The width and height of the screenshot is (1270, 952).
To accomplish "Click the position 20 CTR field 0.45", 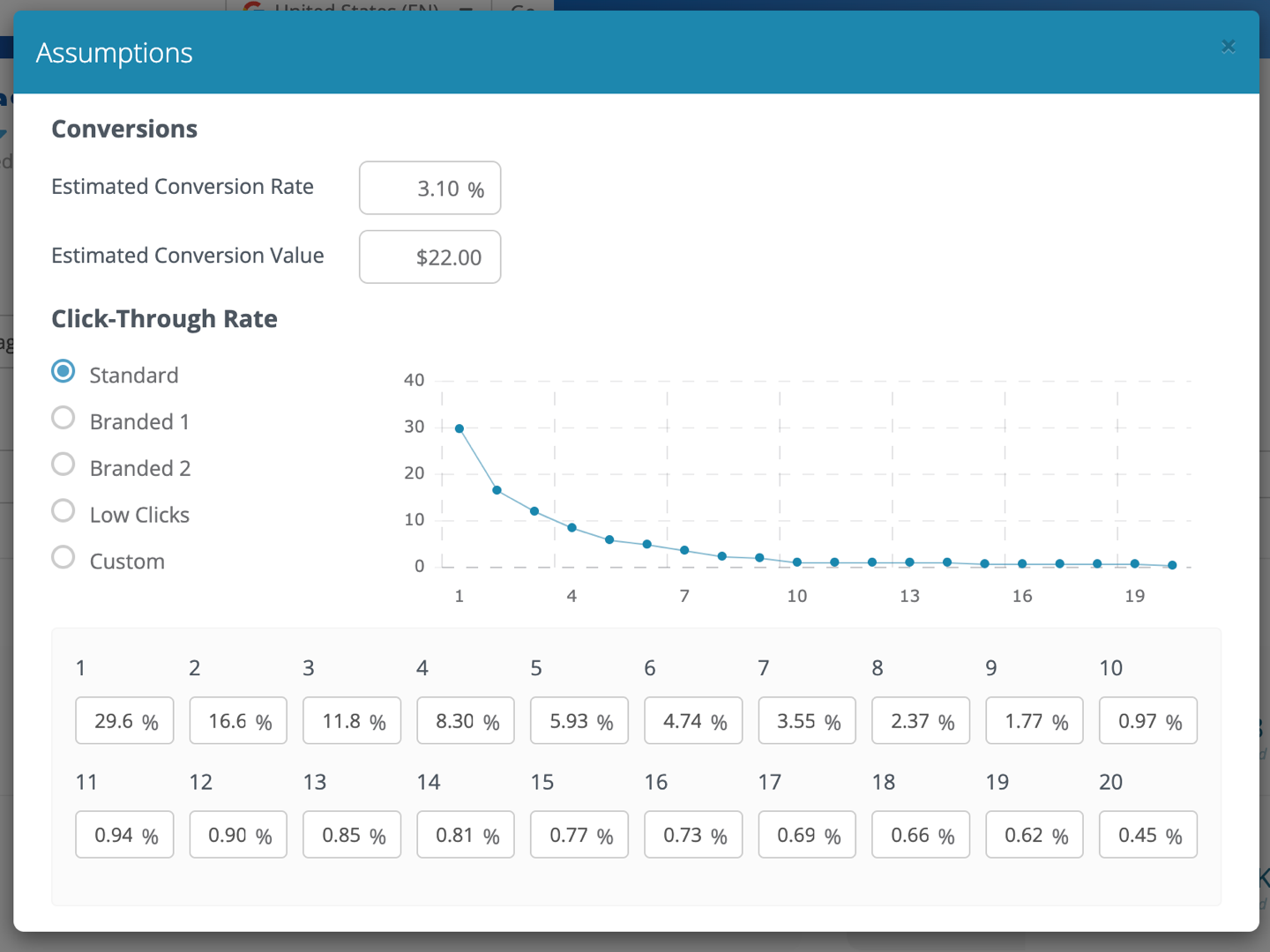I will [x=1148, y=834].
